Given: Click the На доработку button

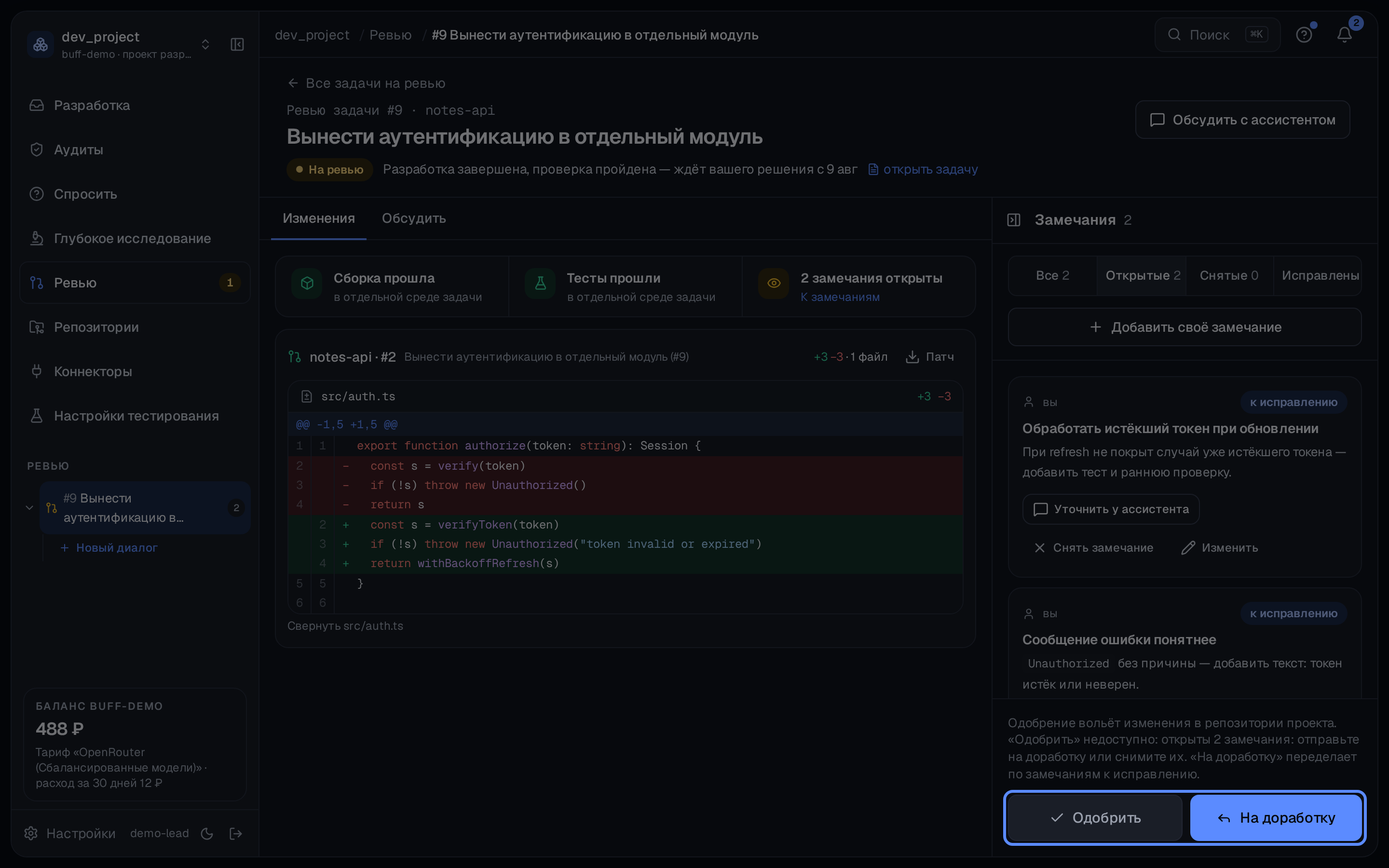Looking at the screenshot, I should 1276,817.
